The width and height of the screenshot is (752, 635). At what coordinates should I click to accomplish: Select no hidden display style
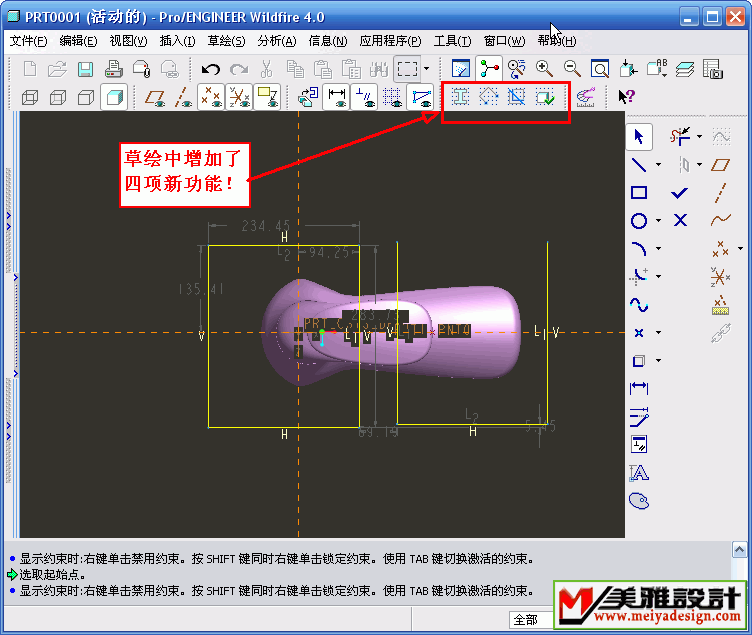click(x=86, y=97)
